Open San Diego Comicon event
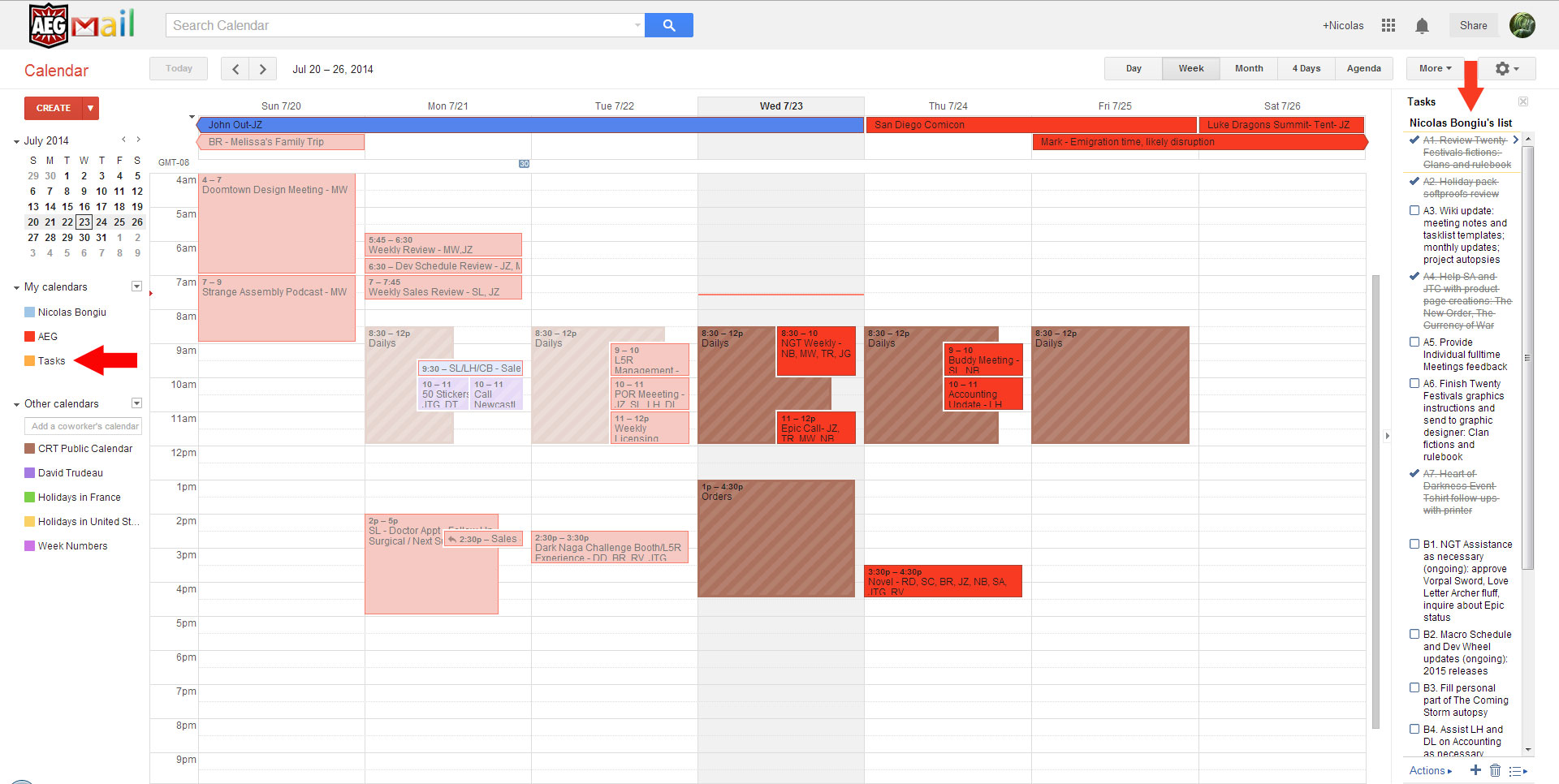The width and height of the screenshot is (1559, 784). [x=1031, y=125]
